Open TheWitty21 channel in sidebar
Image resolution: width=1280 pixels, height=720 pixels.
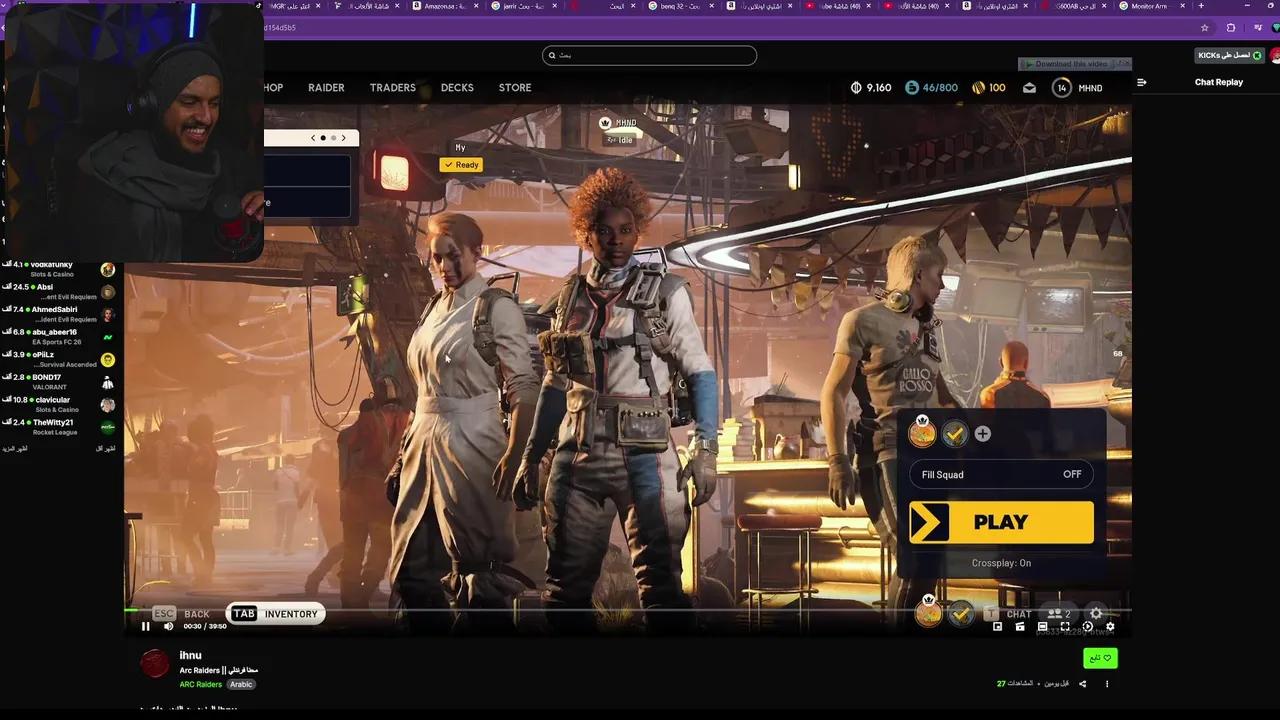(x=58, y=427)
